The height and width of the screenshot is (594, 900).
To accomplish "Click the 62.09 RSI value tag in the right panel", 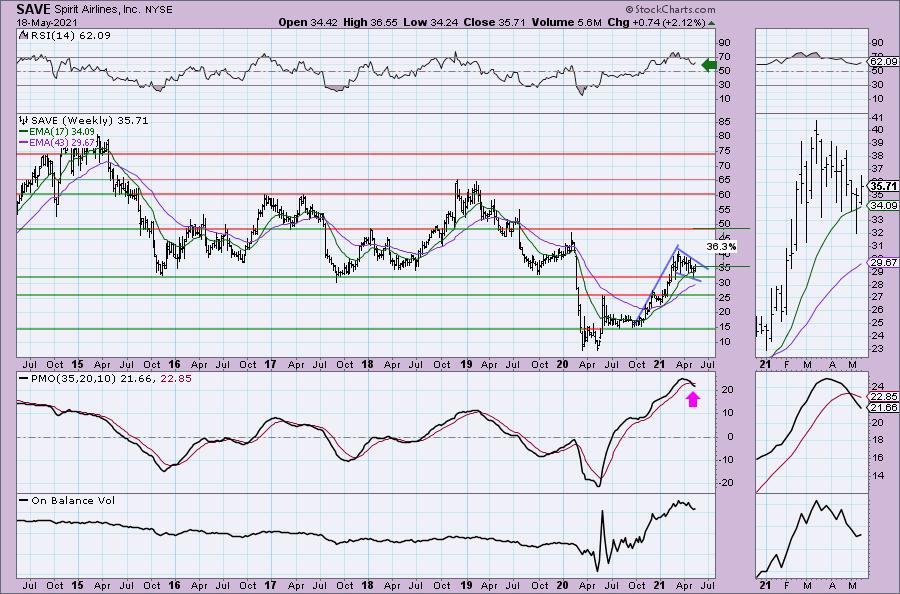I will (x=883, y=61).
